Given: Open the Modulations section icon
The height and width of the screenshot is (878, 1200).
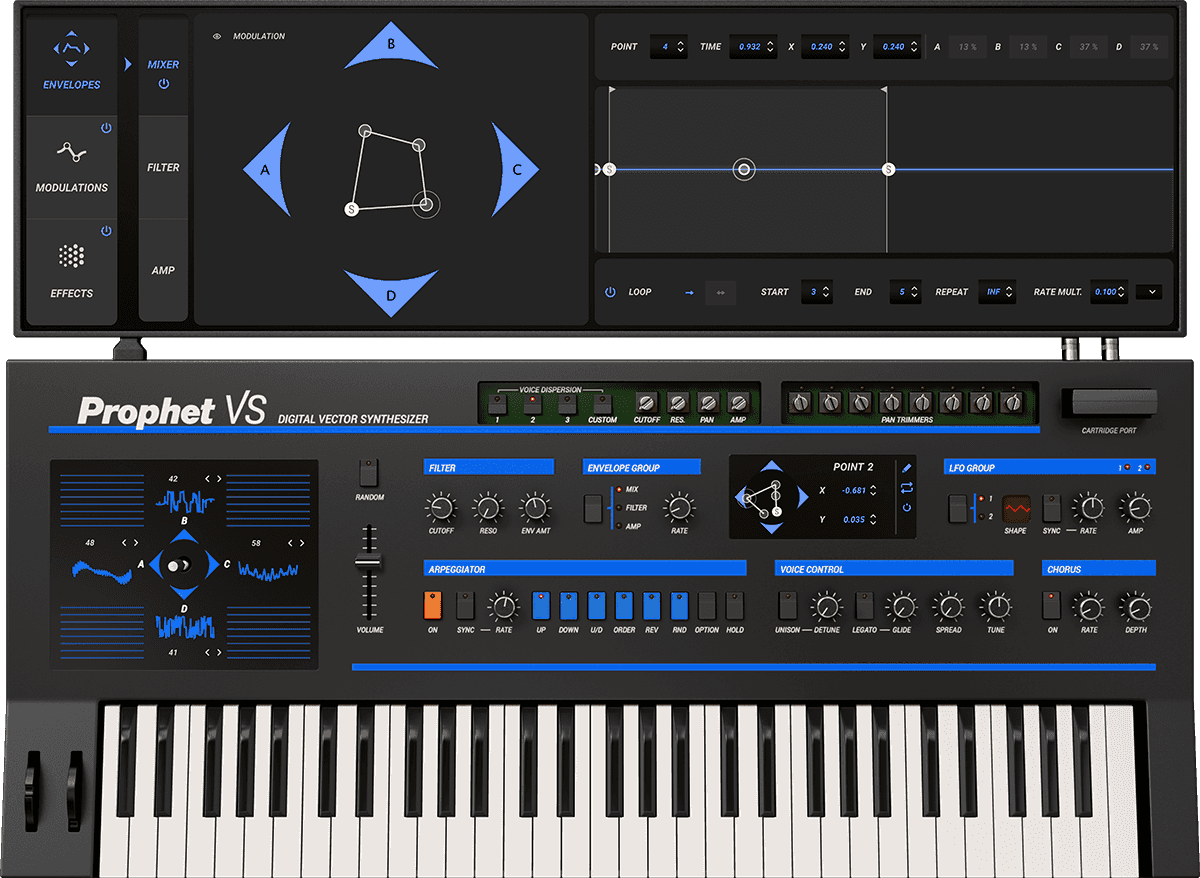Looking at the screenshot, I should (x=71, y=153).
